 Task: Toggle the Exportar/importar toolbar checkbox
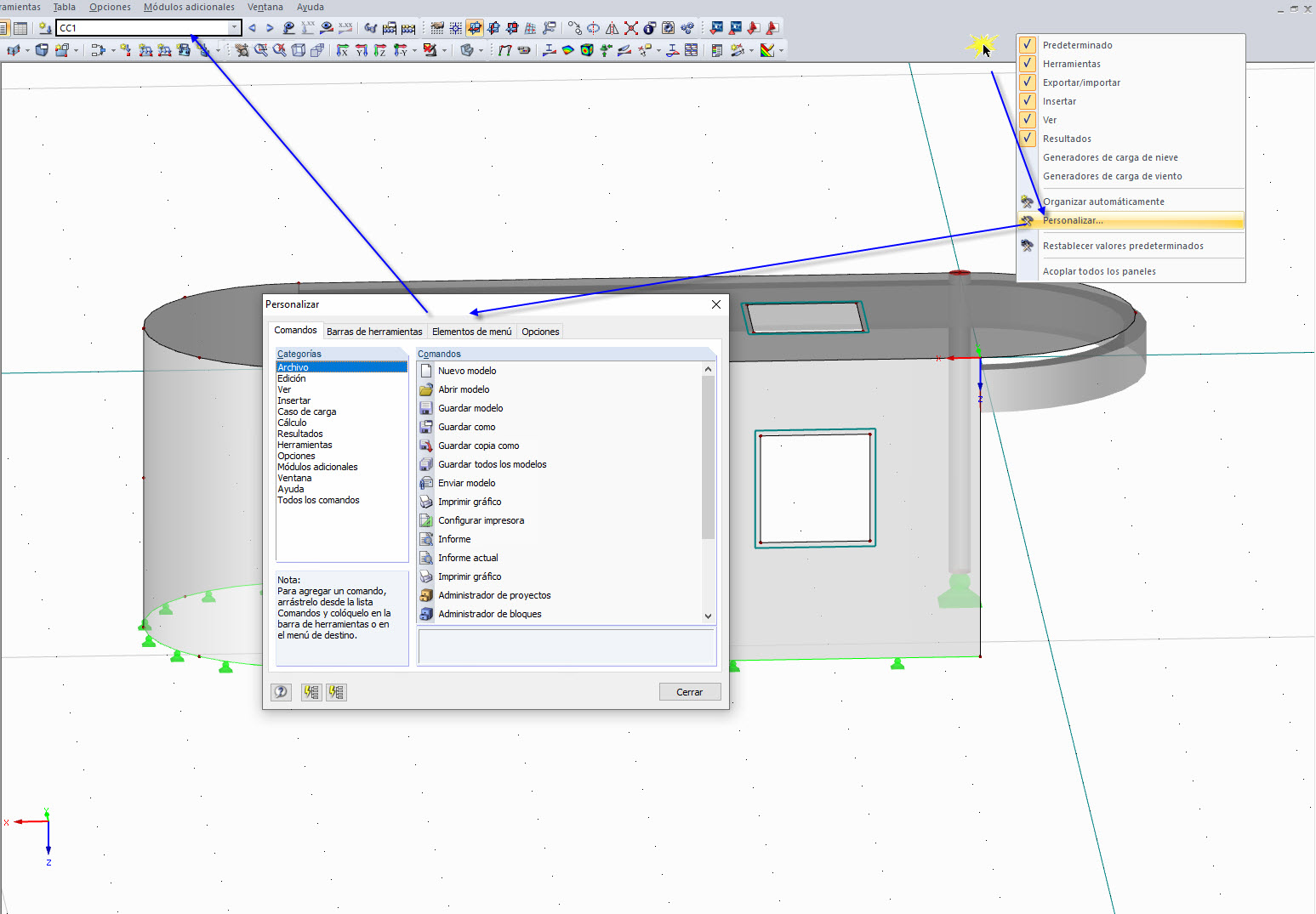tap(1028, 82)
